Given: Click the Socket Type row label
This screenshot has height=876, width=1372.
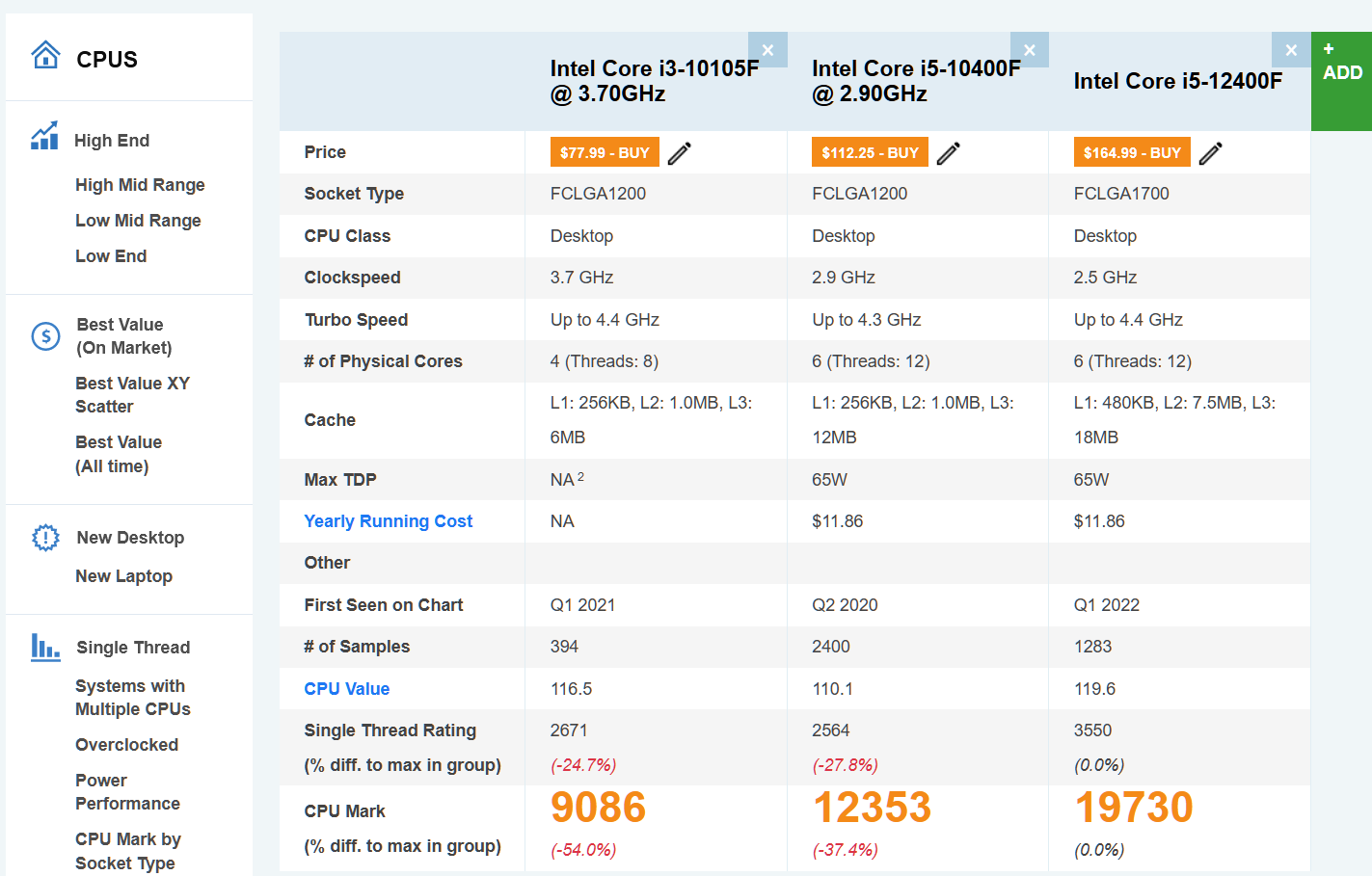Looking at the screenshot, I should coord(354,194).
